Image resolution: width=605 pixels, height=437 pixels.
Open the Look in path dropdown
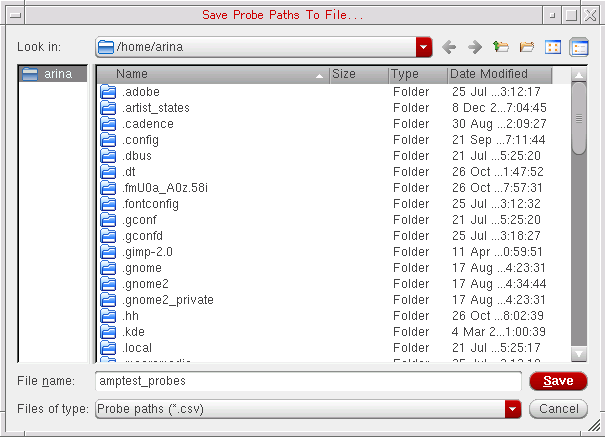[x=424, y=47]
